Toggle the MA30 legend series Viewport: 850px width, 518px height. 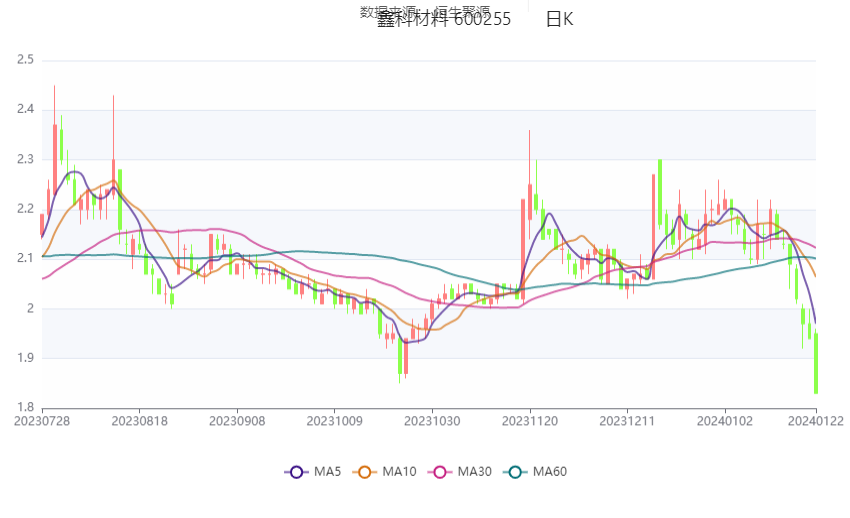coord(460,472)
